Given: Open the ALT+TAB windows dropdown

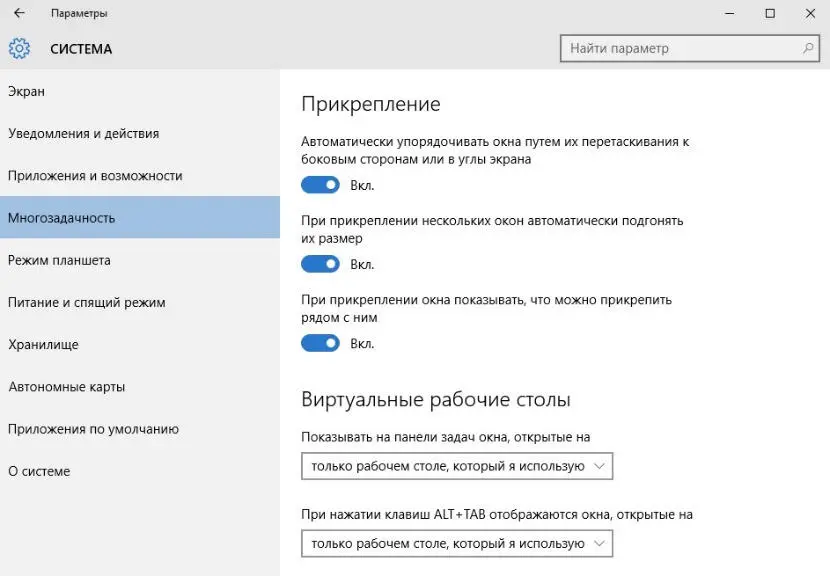Looking at the screenshot, I should pyautogui.click(x=457, y=543).
